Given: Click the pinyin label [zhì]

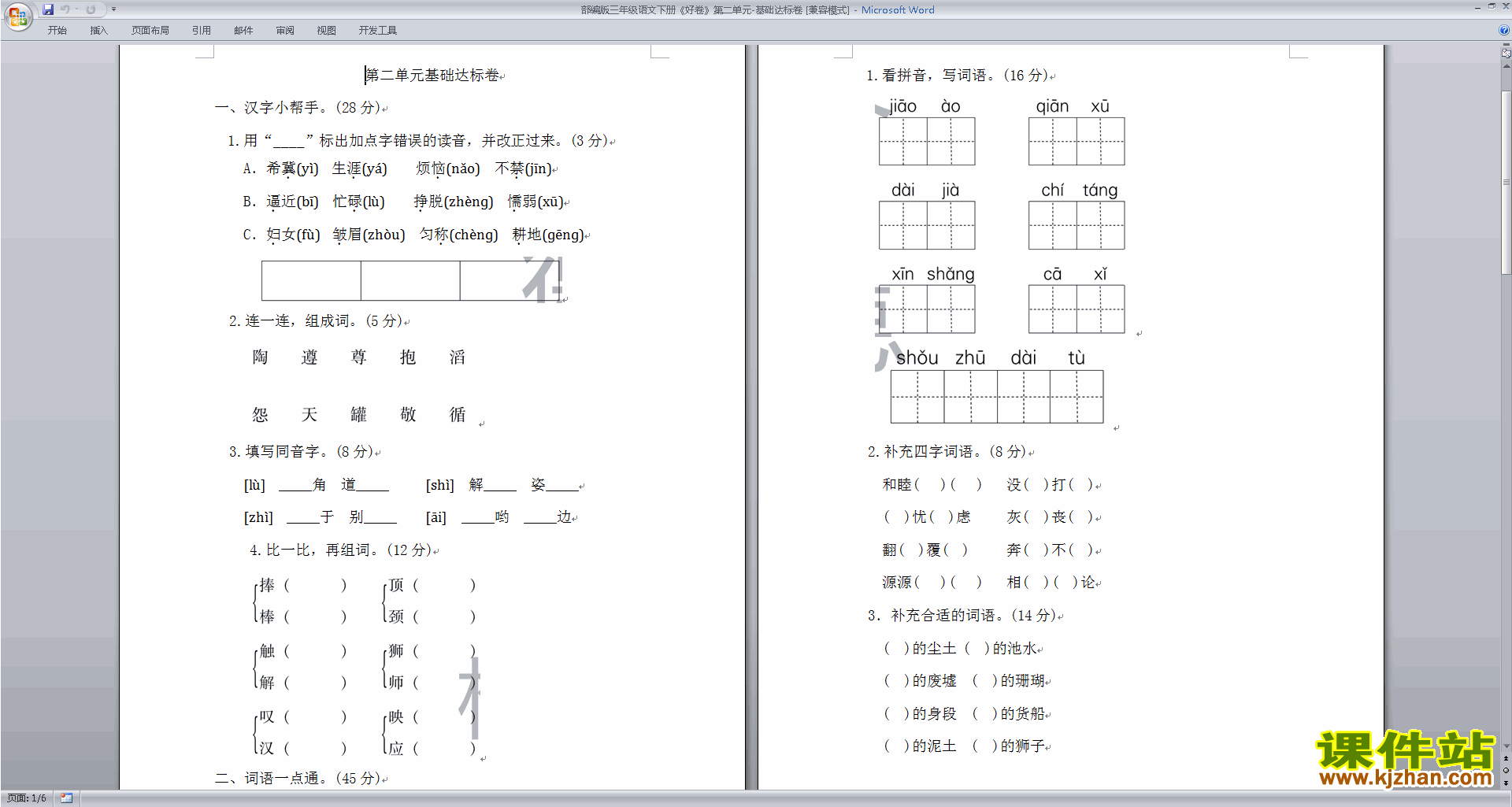Looking at the screenshot, I should [x=258, y=517].
